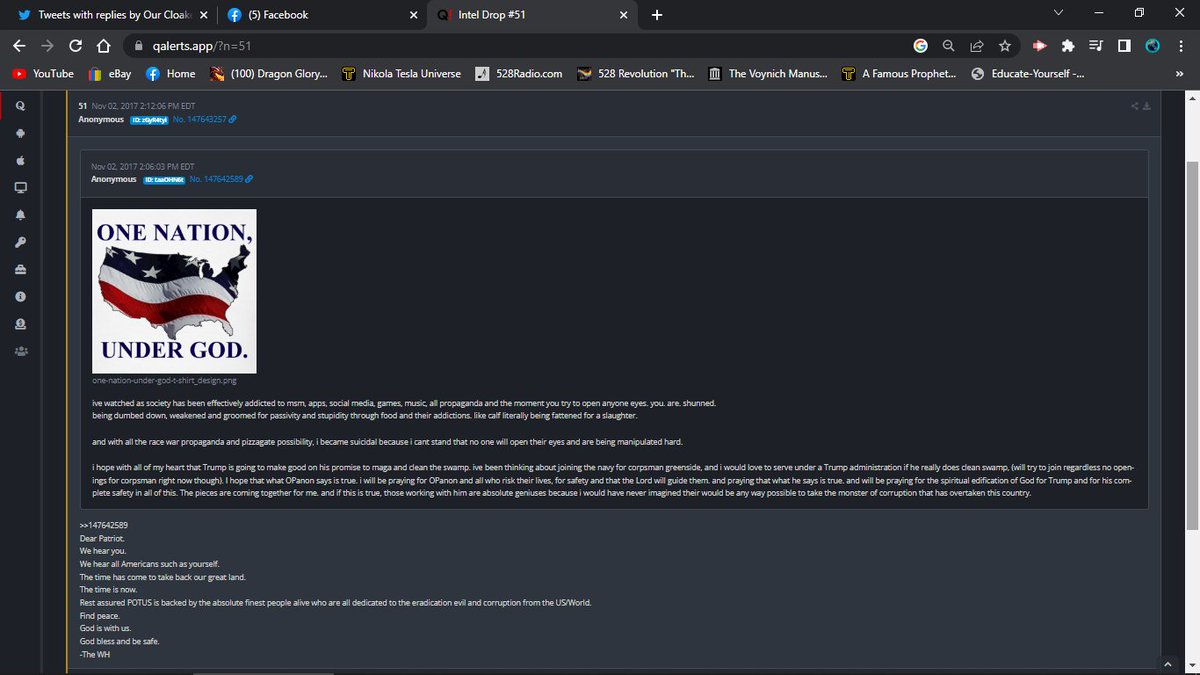This screenshot has width=1200, height=675.
Task: Share drop 51 using the share icon
Action: click(x=1134, y=106)
